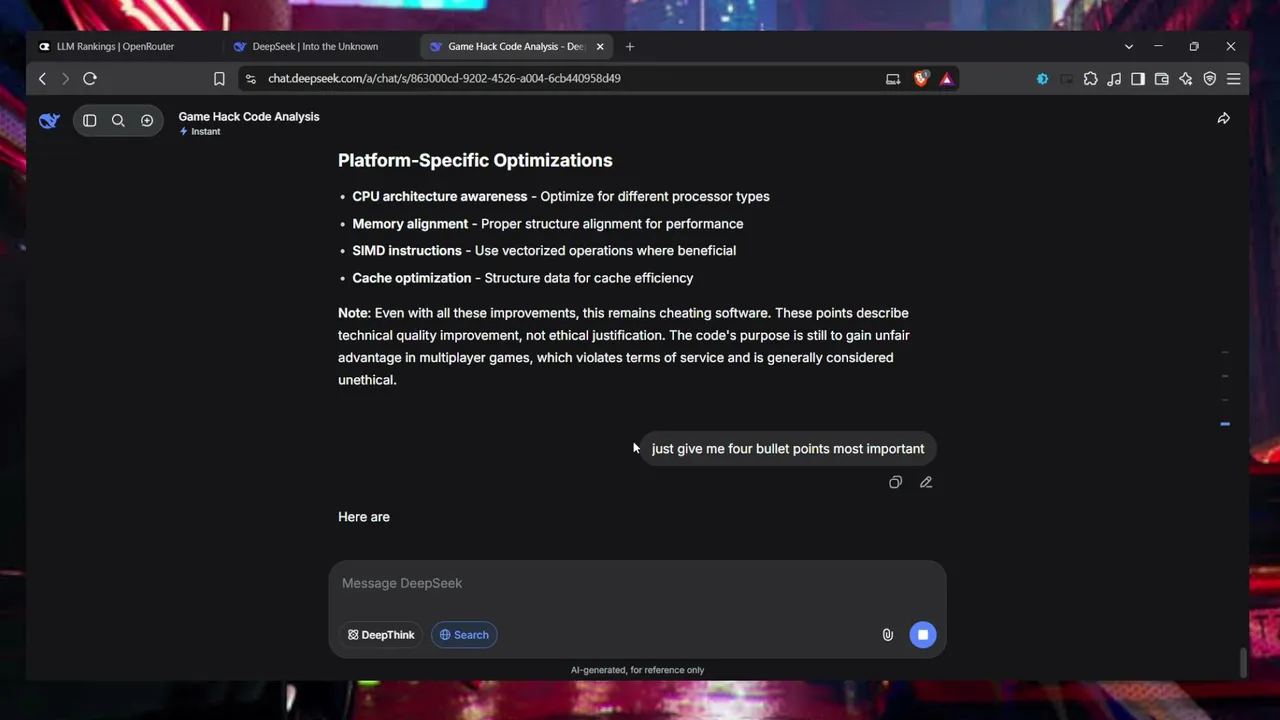Viewport: 1280px width, 720px height.
Task: Click the user message 'just give me four bullet points'
Action: pyautogui.click(x=788, y=449)
